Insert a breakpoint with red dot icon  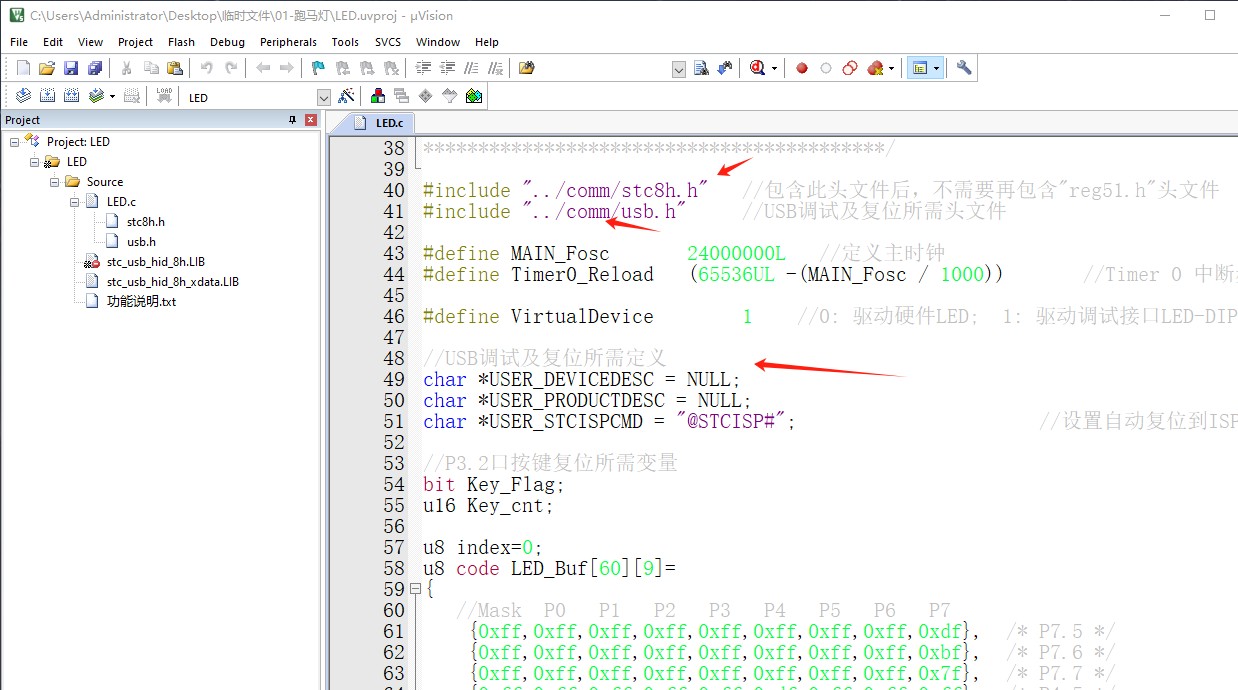click(802, 68)
